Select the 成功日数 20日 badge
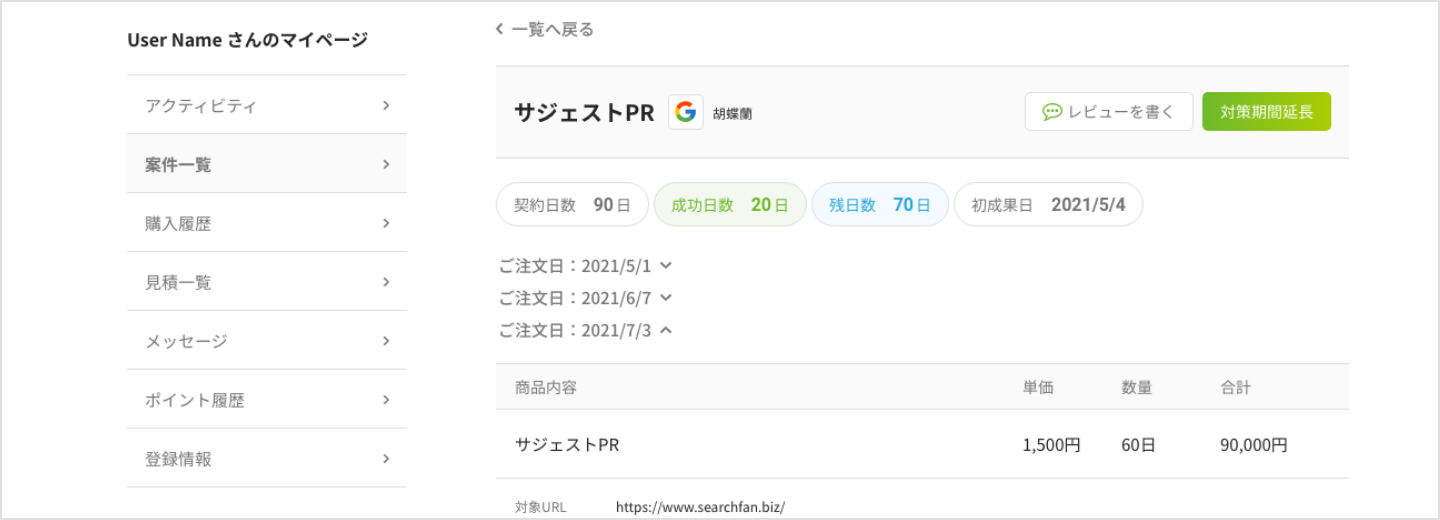Screen dimensions: 1440x520 [729, 205]
